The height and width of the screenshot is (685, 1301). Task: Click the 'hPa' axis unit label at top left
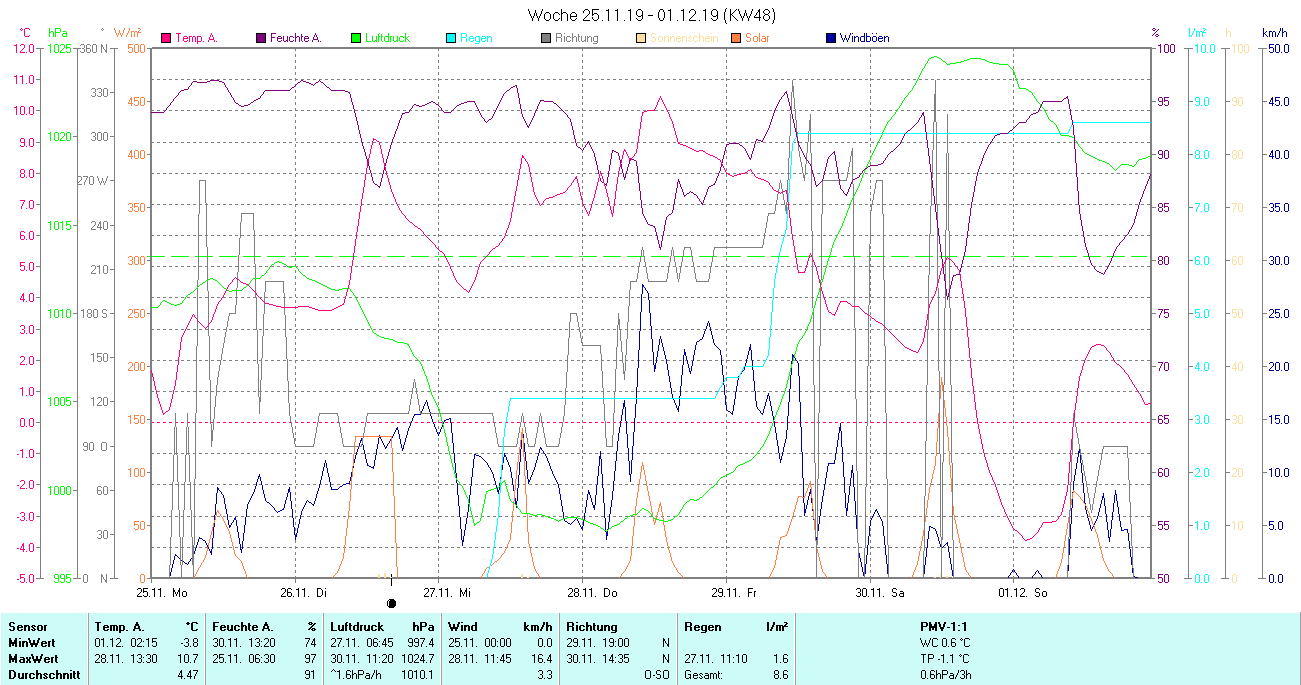pyautogui.click(x=58, y=33)
